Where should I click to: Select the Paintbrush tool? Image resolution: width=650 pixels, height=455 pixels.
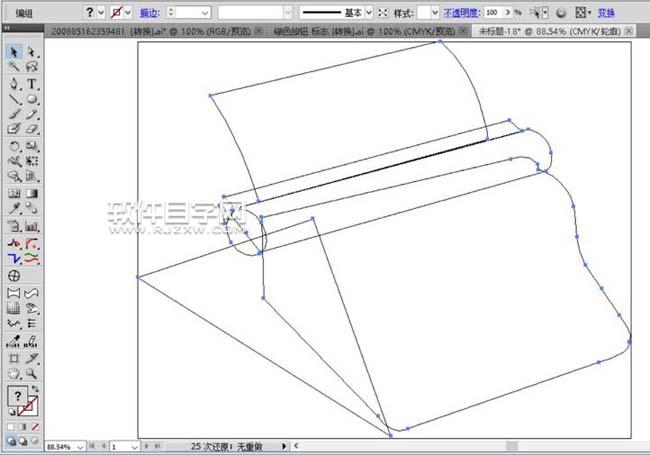[x=14, y=114]
